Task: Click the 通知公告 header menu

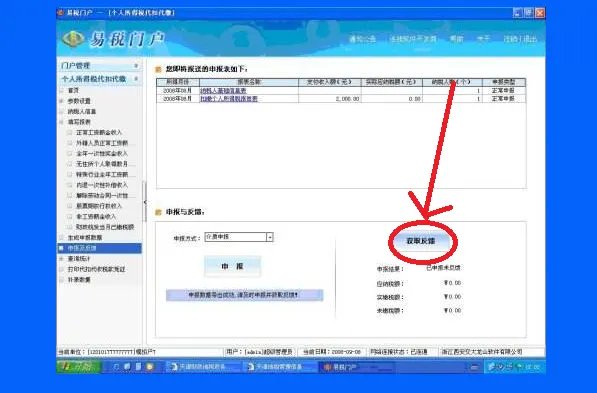Action: 362,39
